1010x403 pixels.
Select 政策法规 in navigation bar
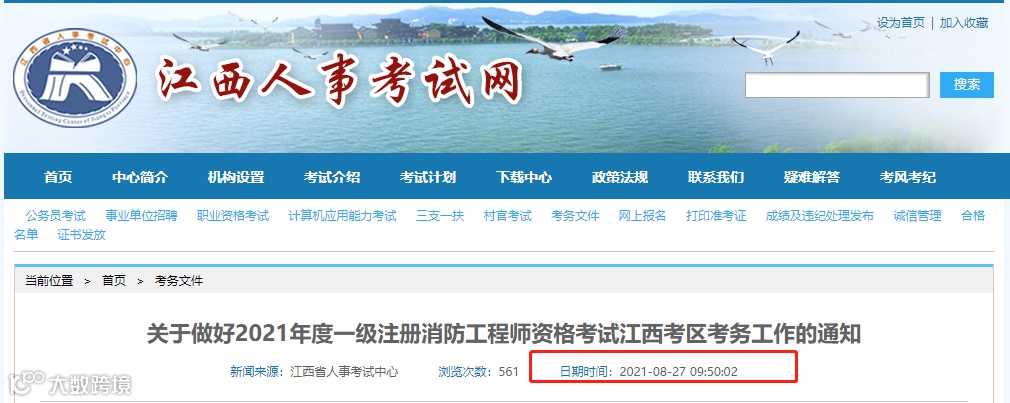(x=620, y=177)
